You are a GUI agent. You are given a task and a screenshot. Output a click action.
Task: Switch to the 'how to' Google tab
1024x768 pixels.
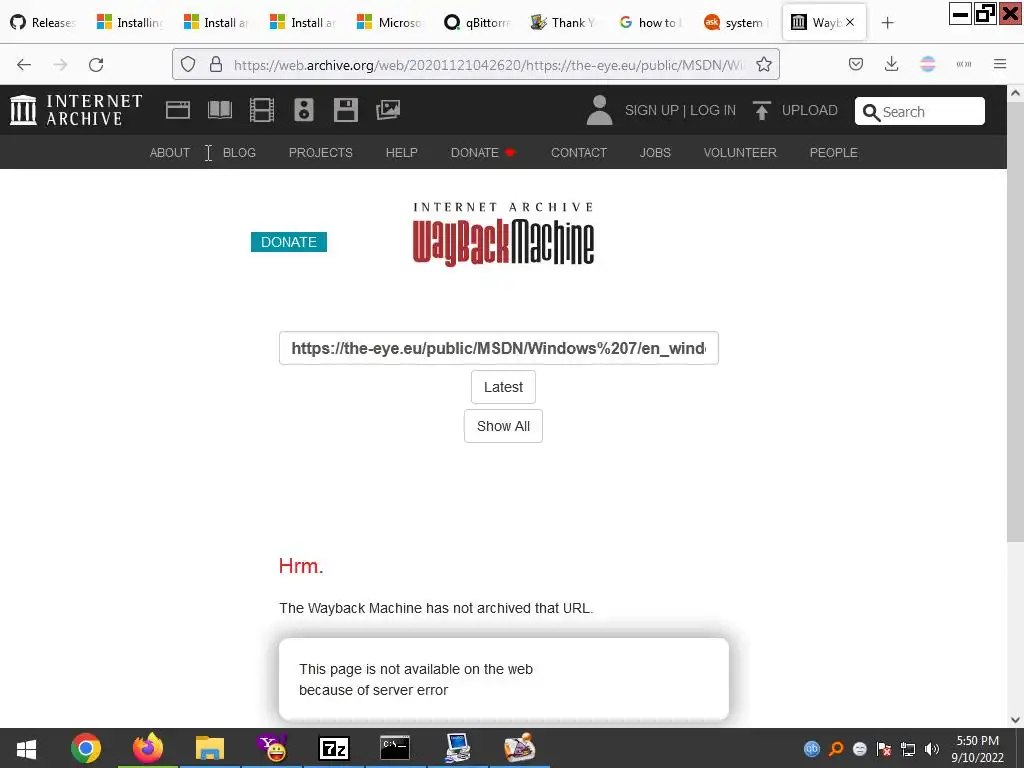pyautogui.click(x=652, y=23)
